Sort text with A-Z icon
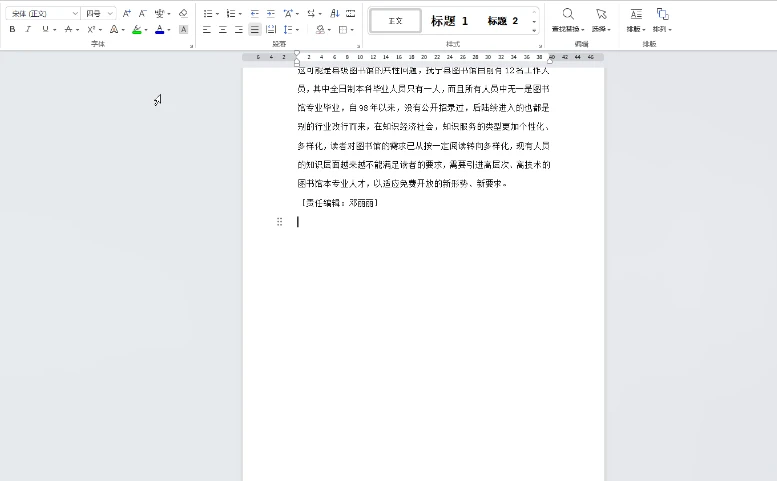The width and height of the screenshot is (777, 481). 335,13
